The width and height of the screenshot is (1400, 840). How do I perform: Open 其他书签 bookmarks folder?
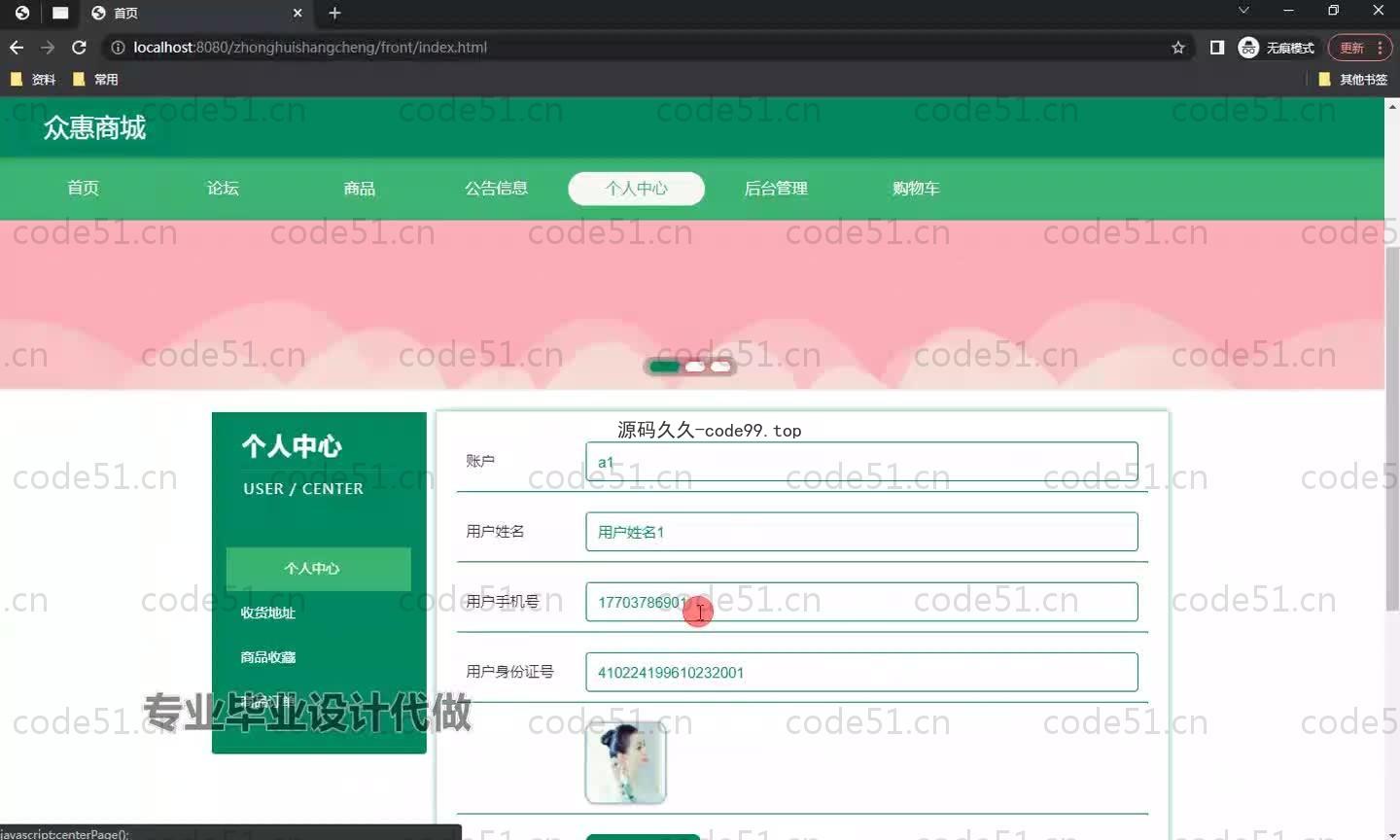1353,79
